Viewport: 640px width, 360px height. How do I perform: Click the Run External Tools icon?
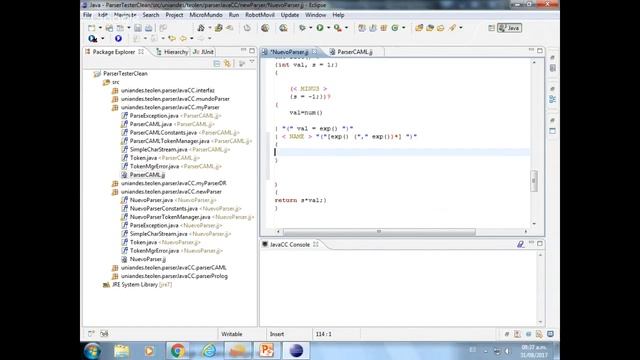coord(338,28)
